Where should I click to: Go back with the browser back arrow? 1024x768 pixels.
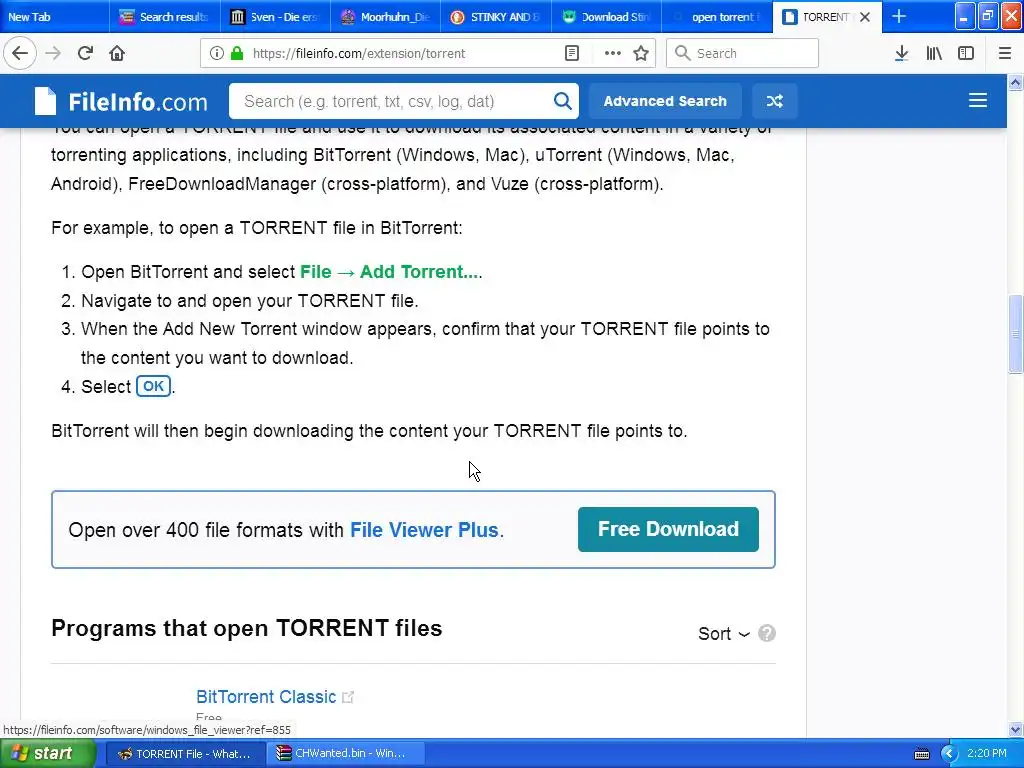pyautogui.click(x=20, y=54)
